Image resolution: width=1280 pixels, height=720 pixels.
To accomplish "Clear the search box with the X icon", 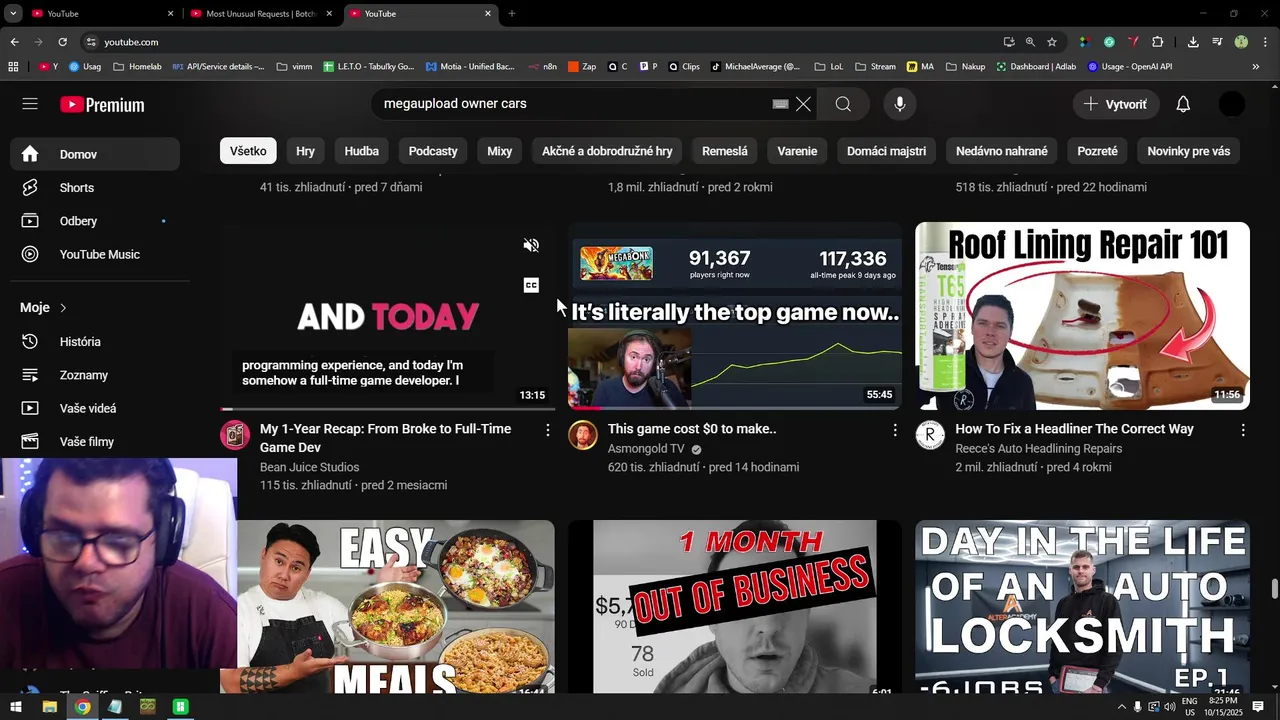I will click(803, 104).
